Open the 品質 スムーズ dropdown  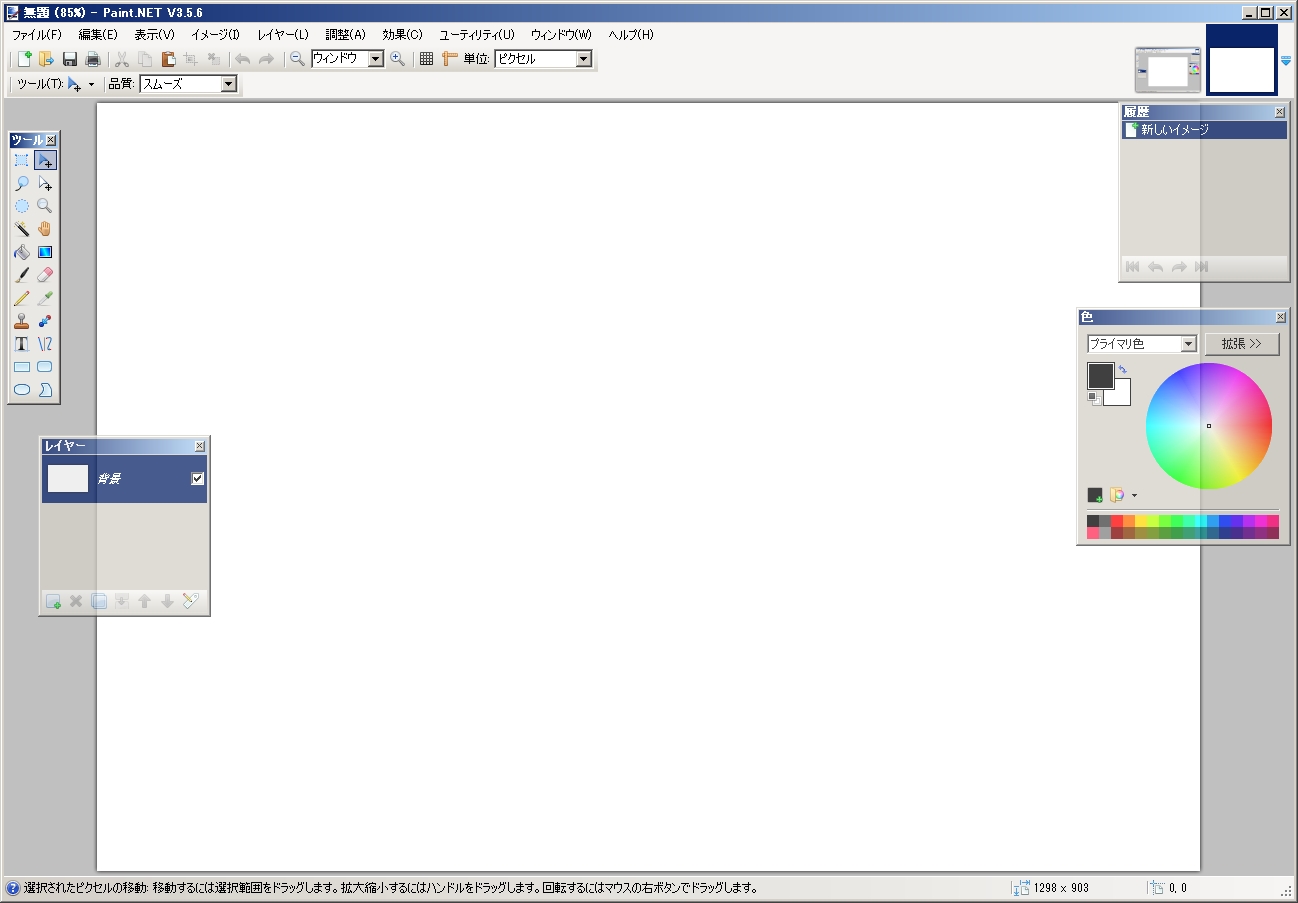[x=229, y=85]
